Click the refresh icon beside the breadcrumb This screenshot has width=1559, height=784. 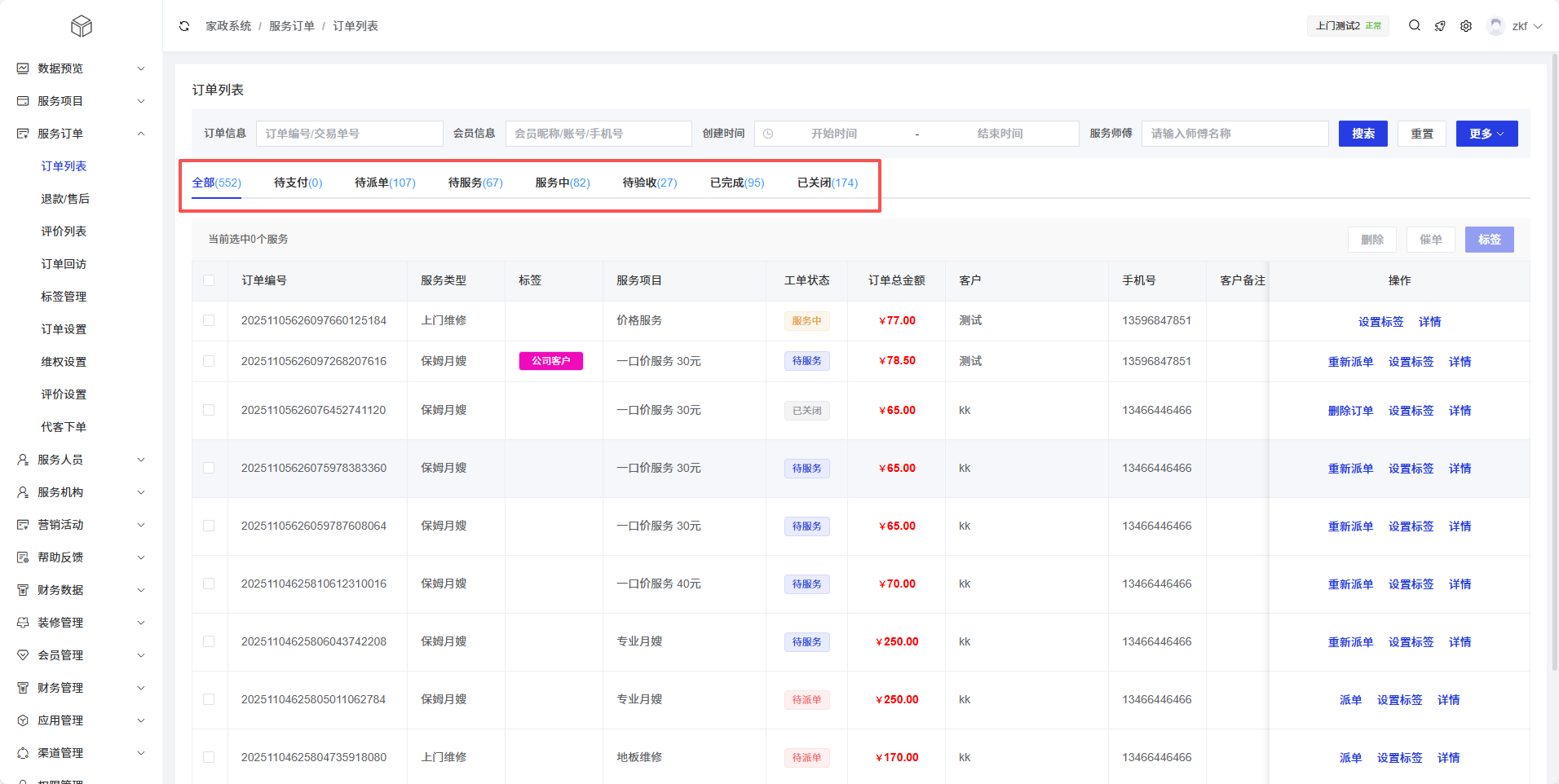click(184, 26)
